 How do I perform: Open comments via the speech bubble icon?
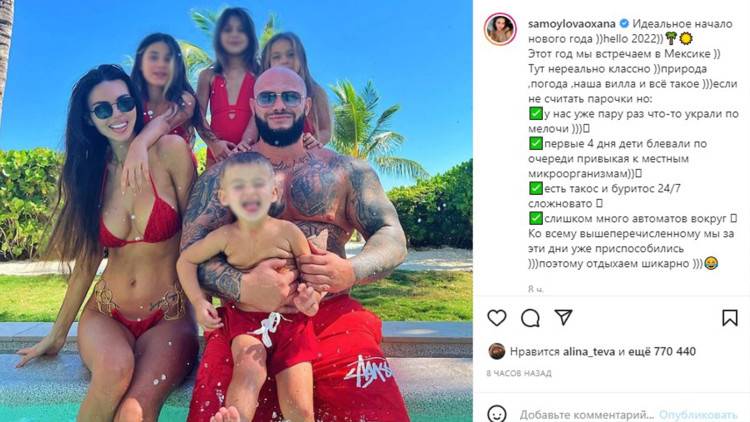coord(530,318)
